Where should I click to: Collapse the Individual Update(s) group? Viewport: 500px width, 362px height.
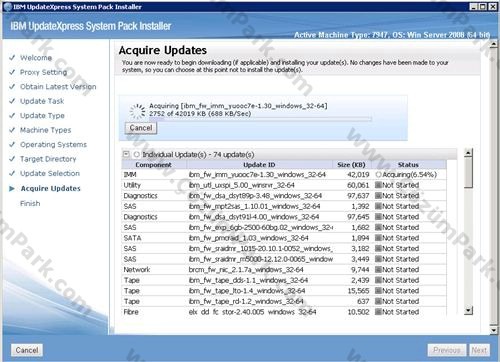[126, 154]
